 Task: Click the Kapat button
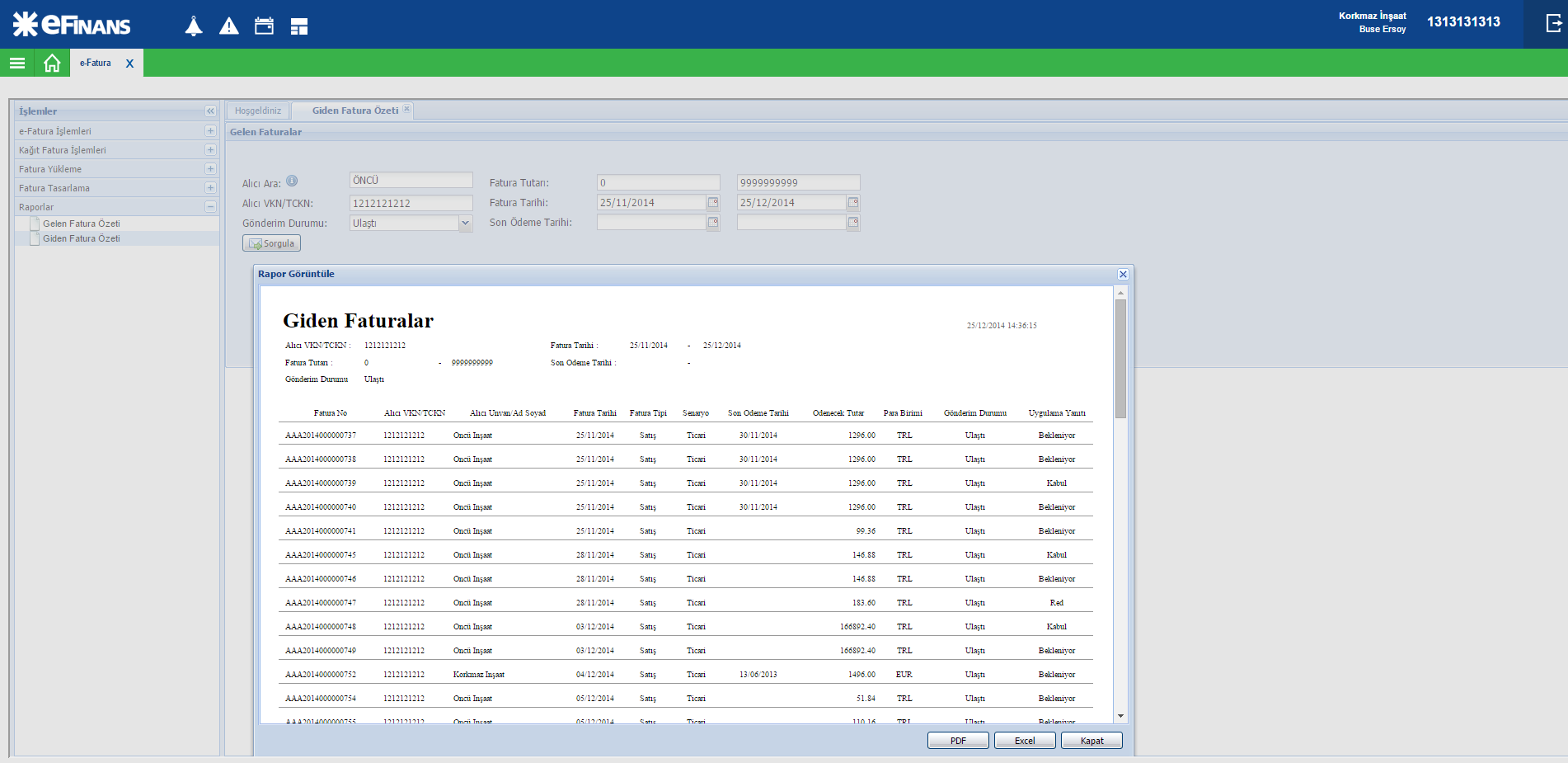(1092, 741)
